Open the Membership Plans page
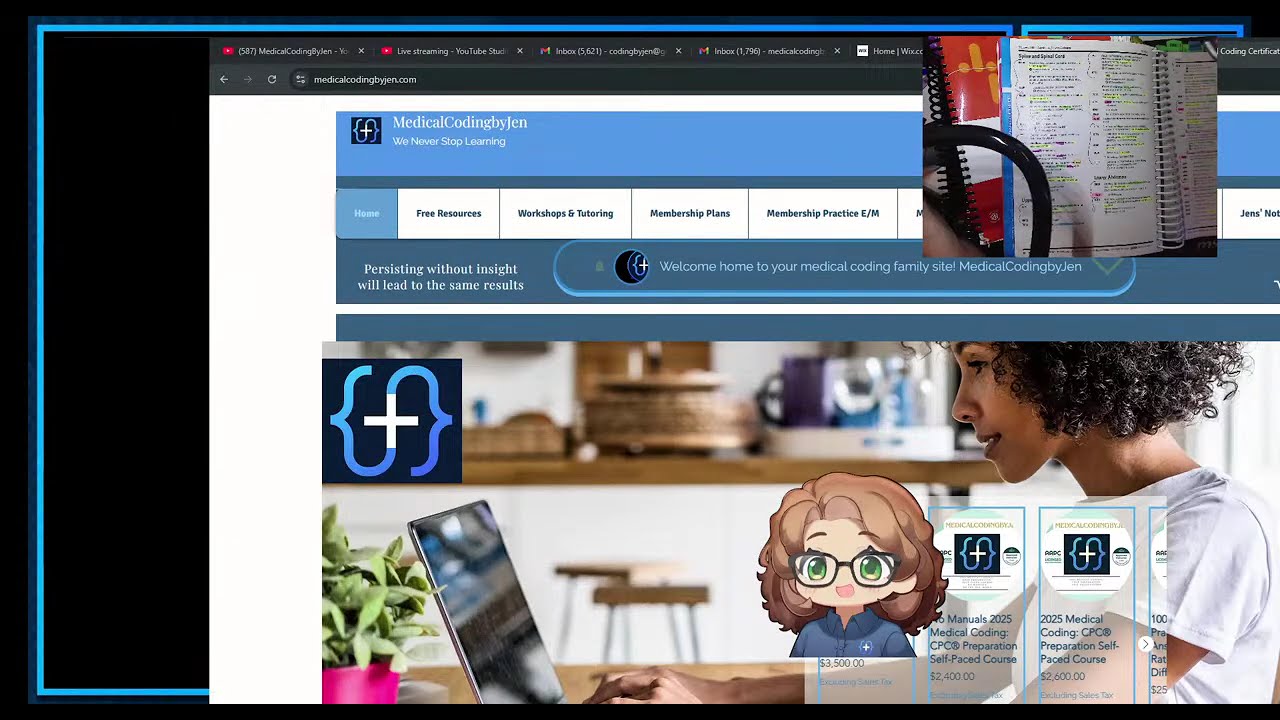The width and height of the screenshot is (1280, 720). 690,213
